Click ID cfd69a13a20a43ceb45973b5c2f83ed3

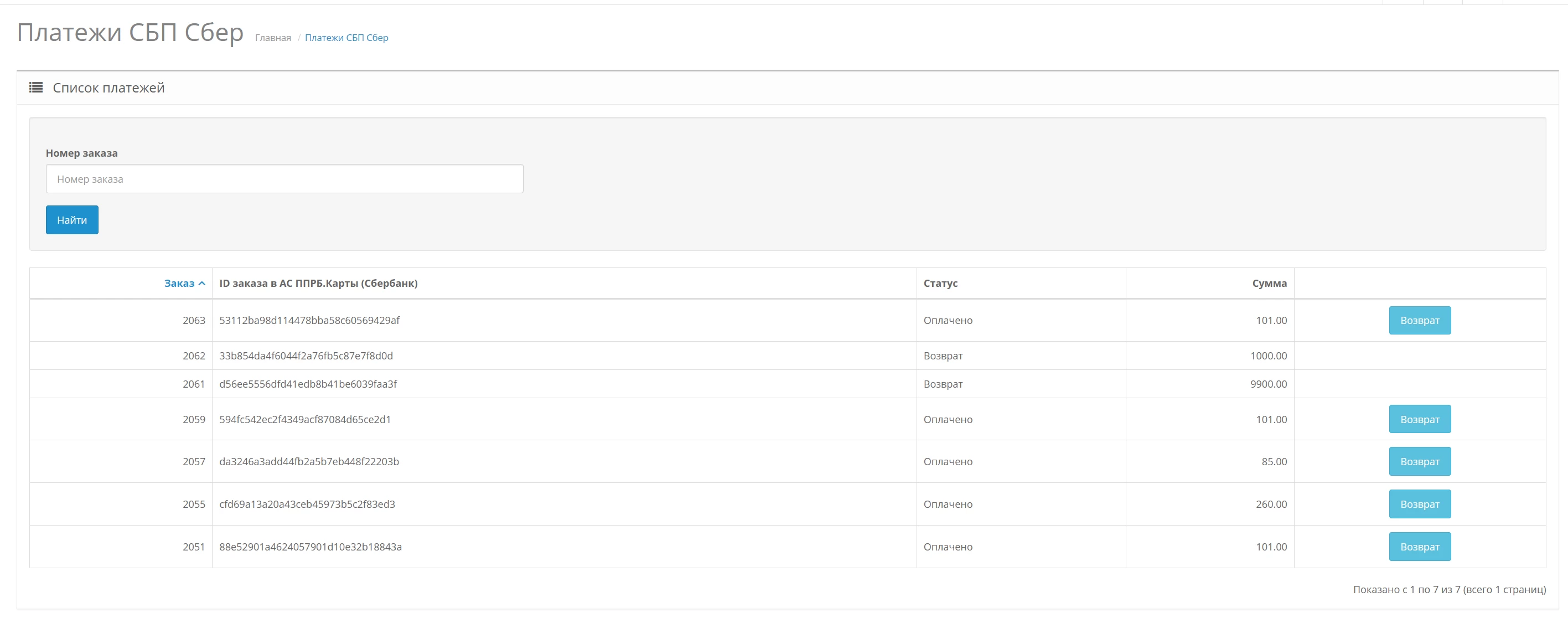click(307, 505)
